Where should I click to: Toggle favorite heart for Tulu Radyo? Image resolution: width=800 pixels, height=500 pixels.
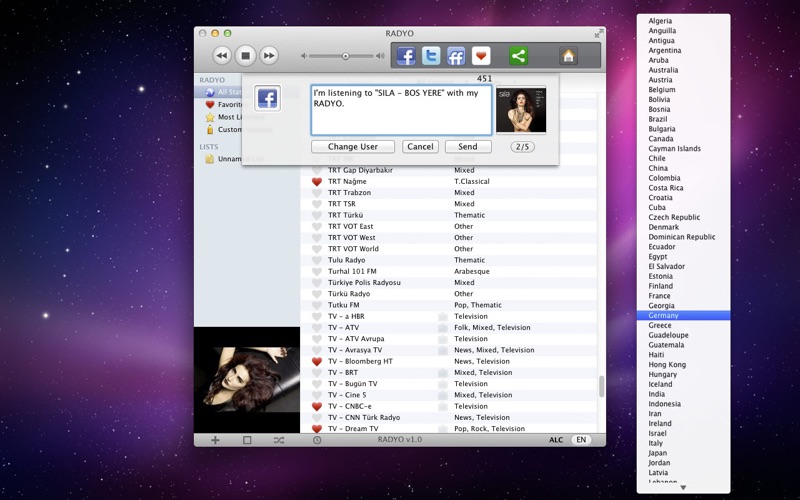[x=317, y=260]
